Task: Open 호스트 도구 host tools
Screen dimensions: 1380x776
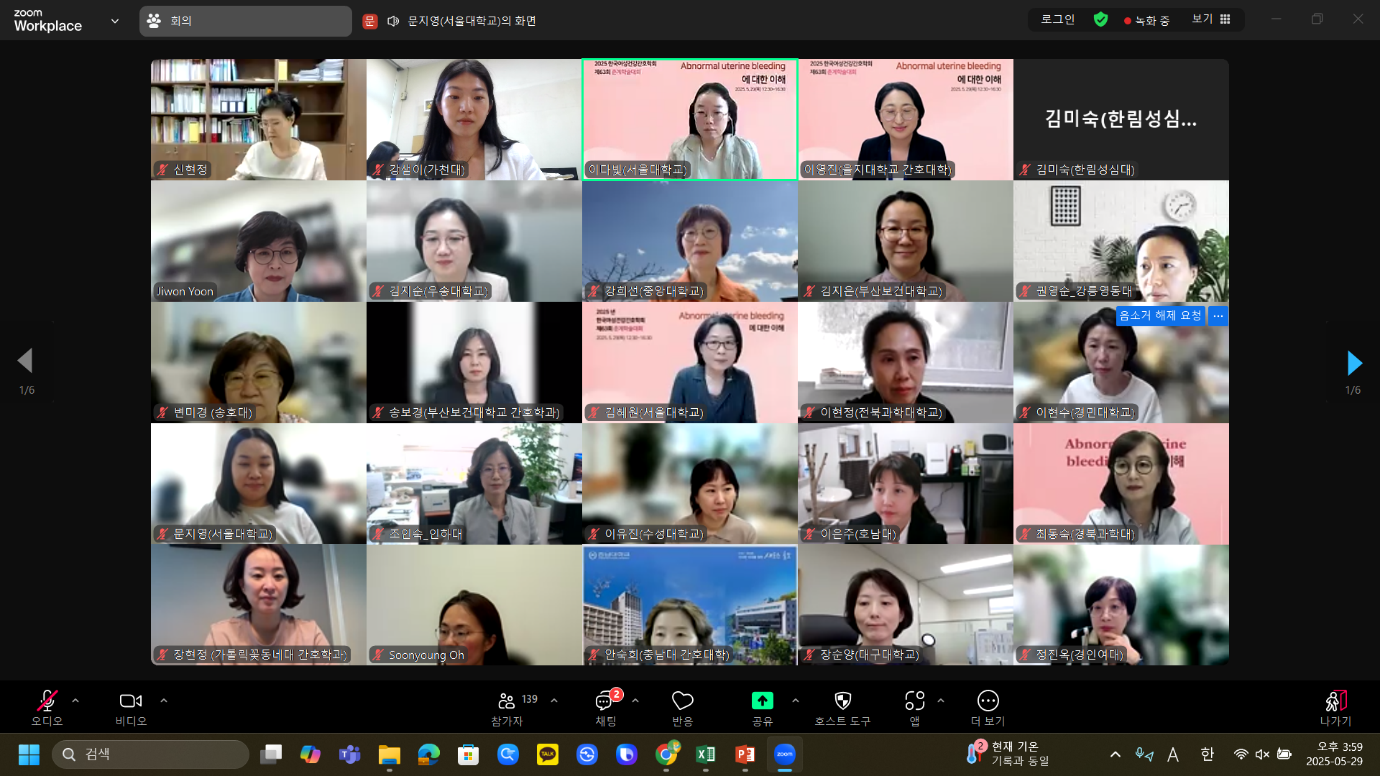Action: coord(842,702)
